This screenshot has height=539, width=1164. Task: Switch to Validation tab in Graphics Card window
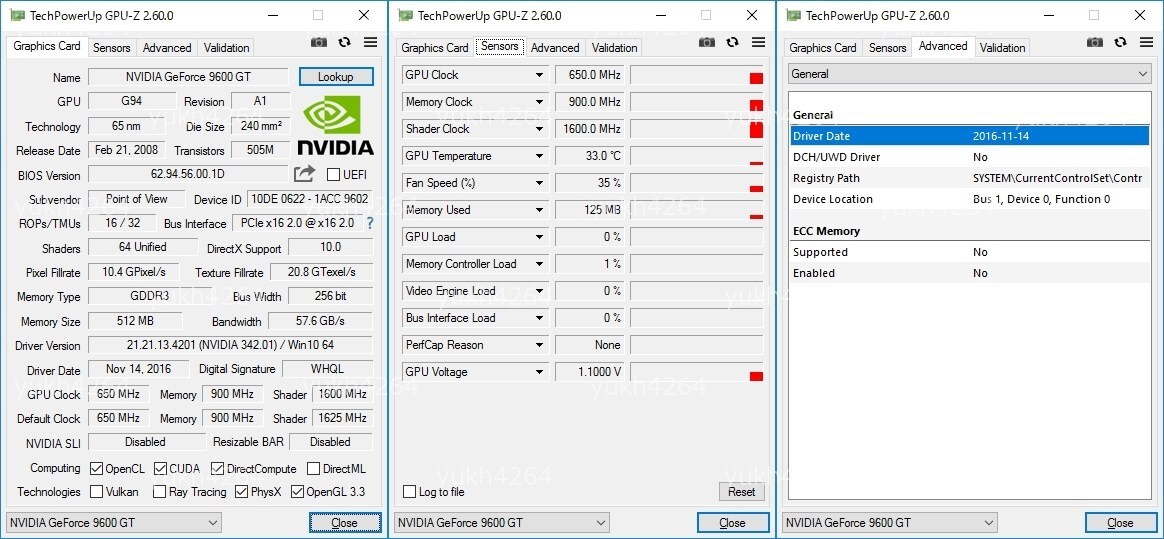coord(226,48)
